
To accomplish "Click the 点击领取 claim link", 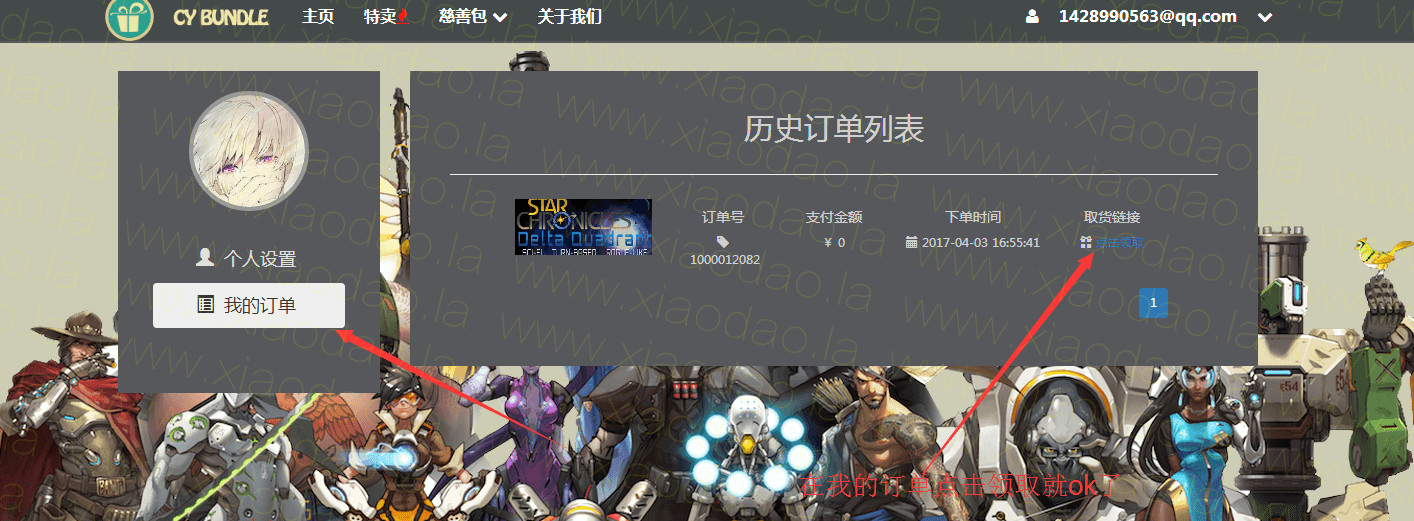I will click(1119, 242).
